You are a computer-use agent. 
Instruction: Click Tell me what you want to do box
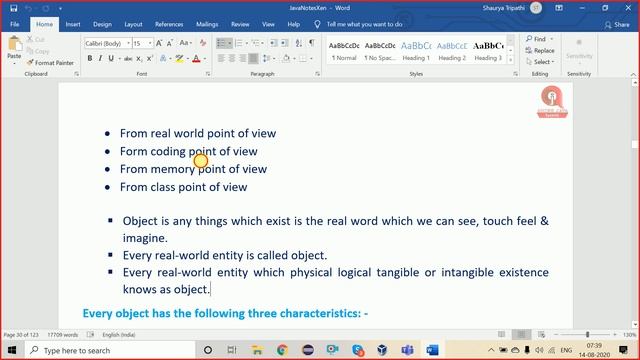point(364,24)
